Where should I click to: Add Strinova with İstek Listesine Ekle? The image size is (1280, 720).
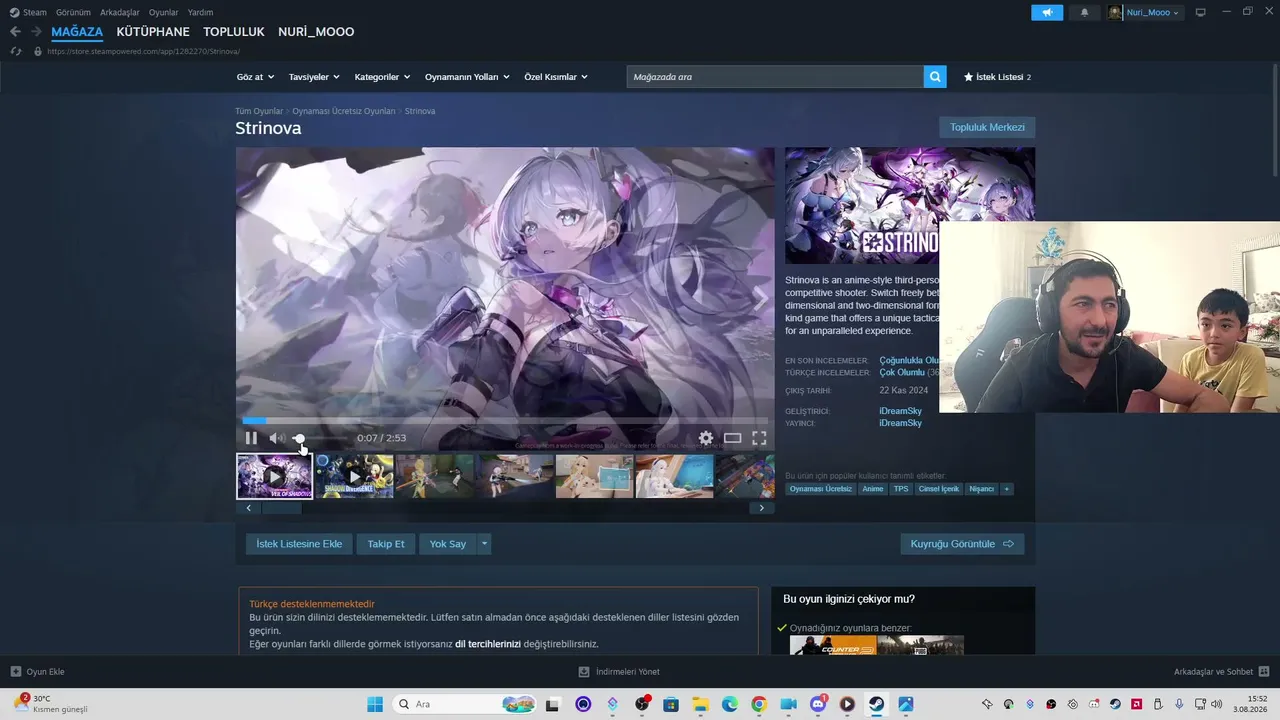tap(299, 544)
